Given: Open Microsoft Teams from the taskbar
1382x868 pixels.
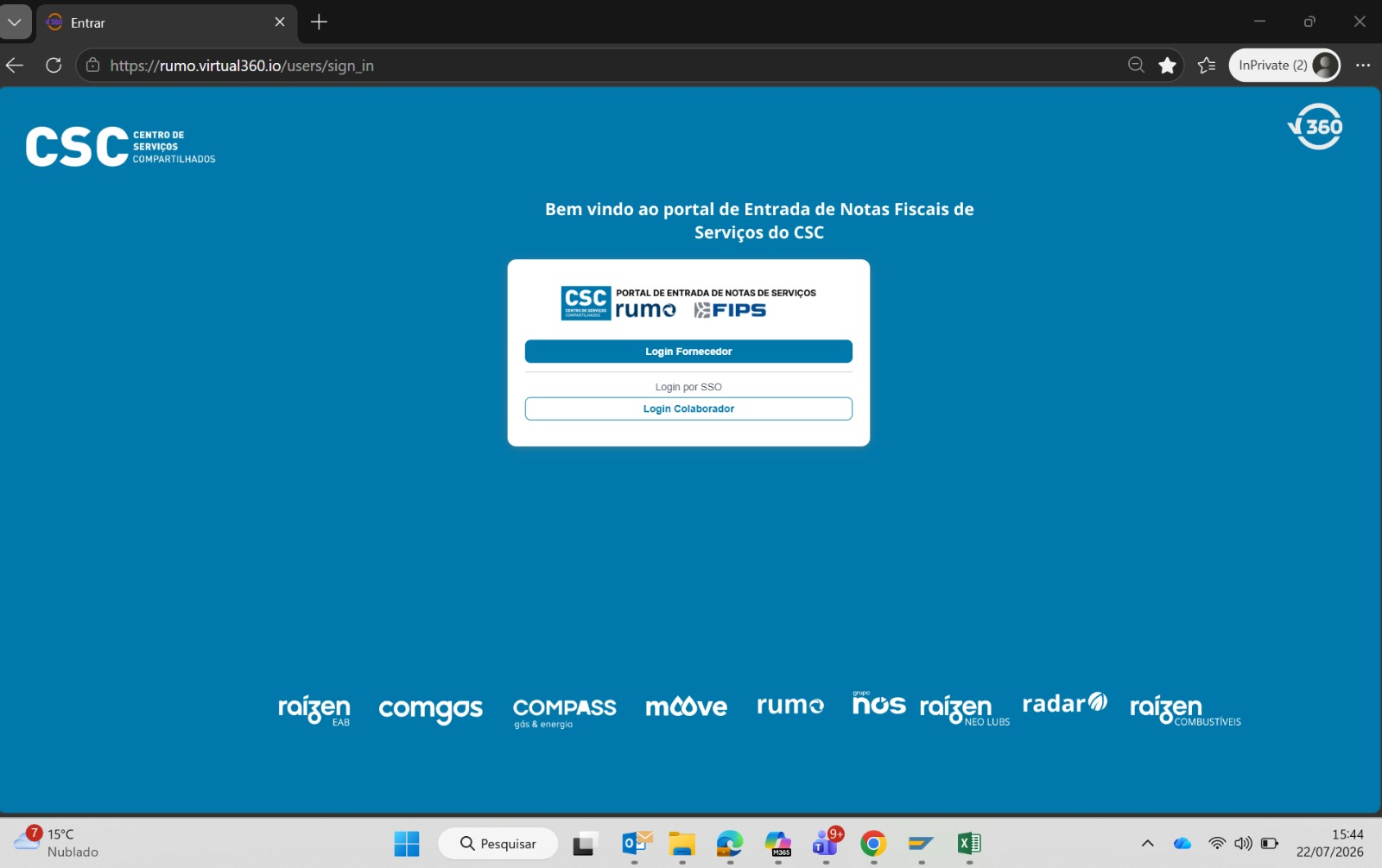Looking at the screenshot, I should (827, 842).
